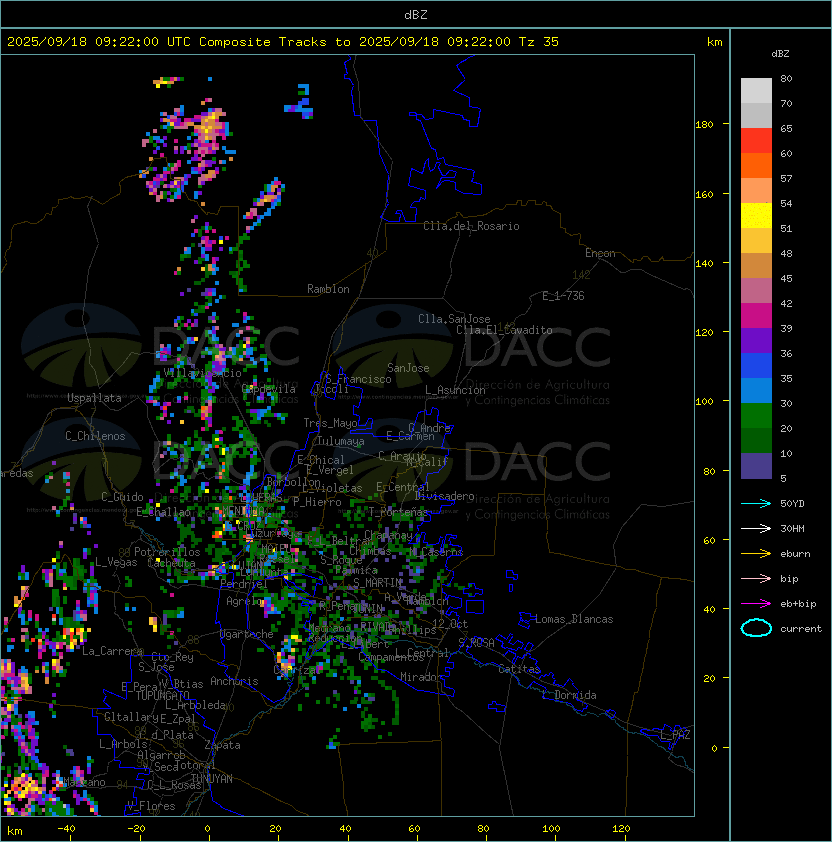Click the 'L_Vegas' place label

coord(116,562)
